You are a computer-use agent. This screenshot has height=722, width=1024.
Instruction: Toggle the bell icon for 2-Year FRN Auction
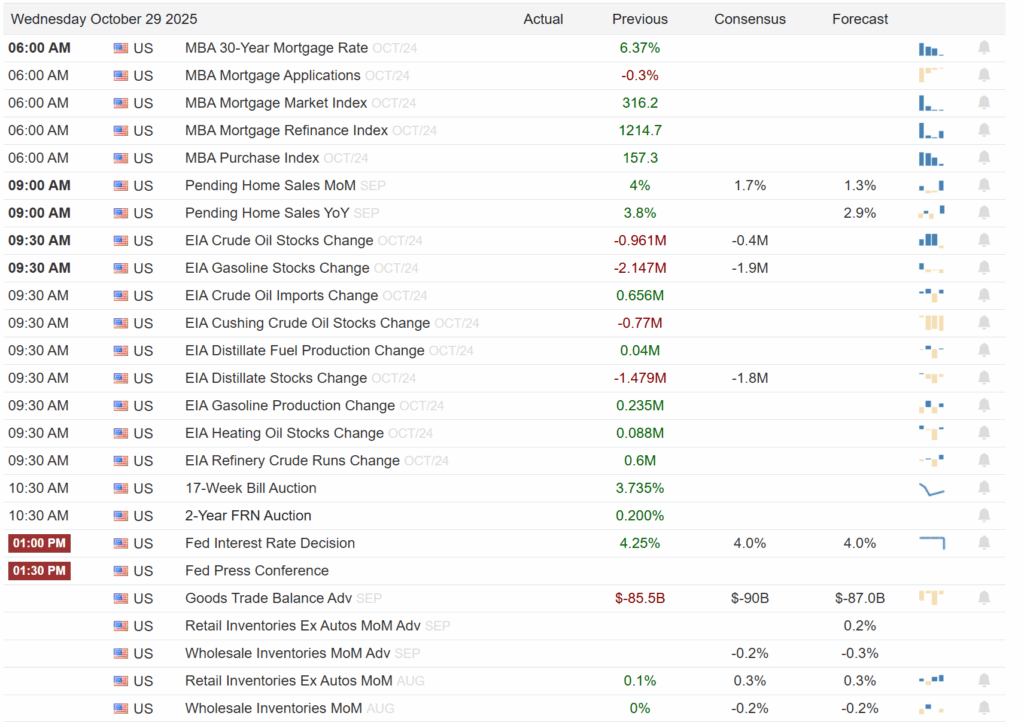(x=984, y=515)
